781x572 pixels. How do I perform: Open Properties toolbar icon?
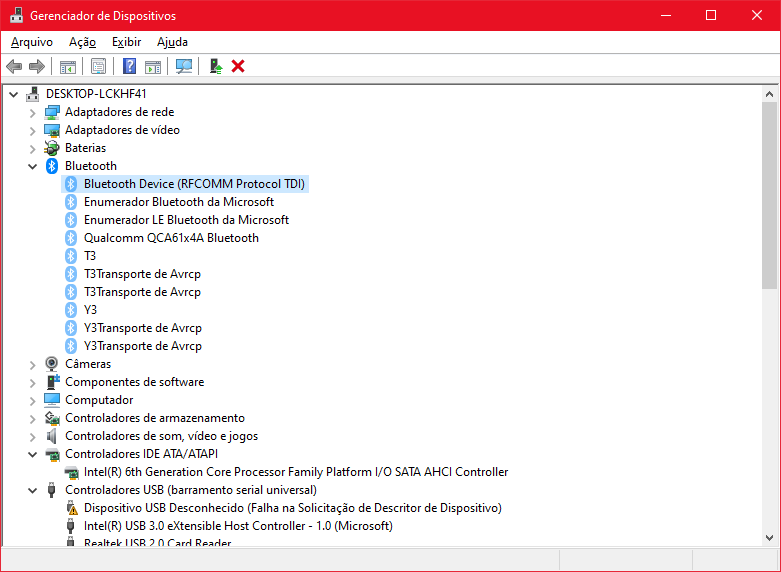pos(98,66)
